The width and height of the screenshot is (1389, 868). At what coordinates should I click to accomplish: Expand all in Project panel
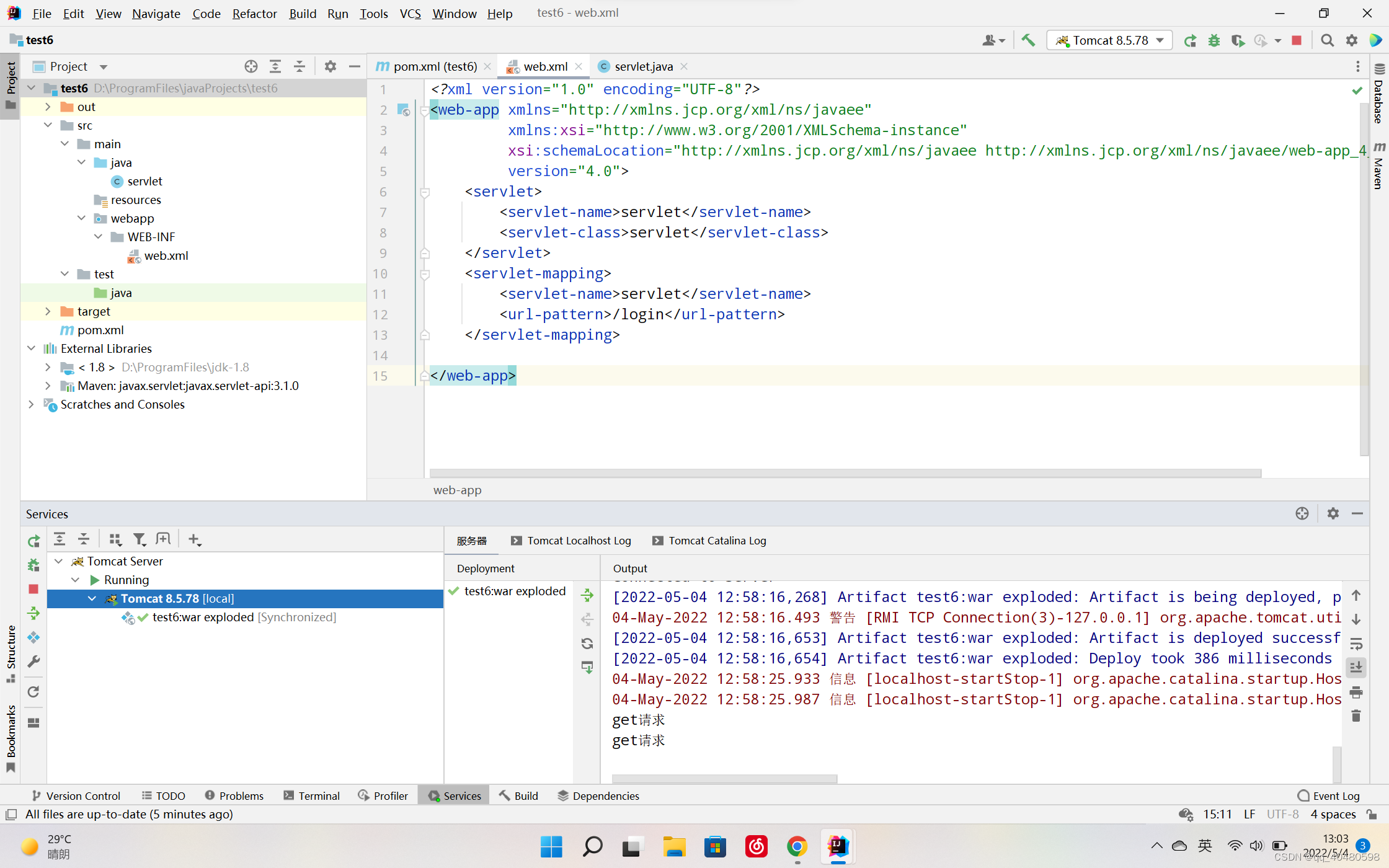coord(275,66)
